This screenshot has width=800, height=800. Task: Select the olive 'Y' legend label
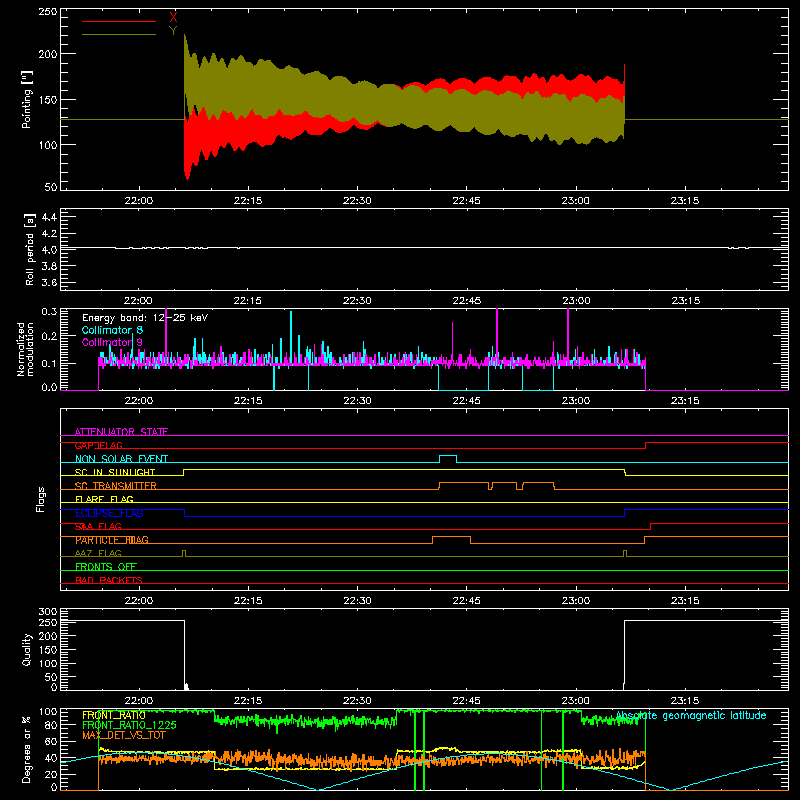[x=173, y=31]
